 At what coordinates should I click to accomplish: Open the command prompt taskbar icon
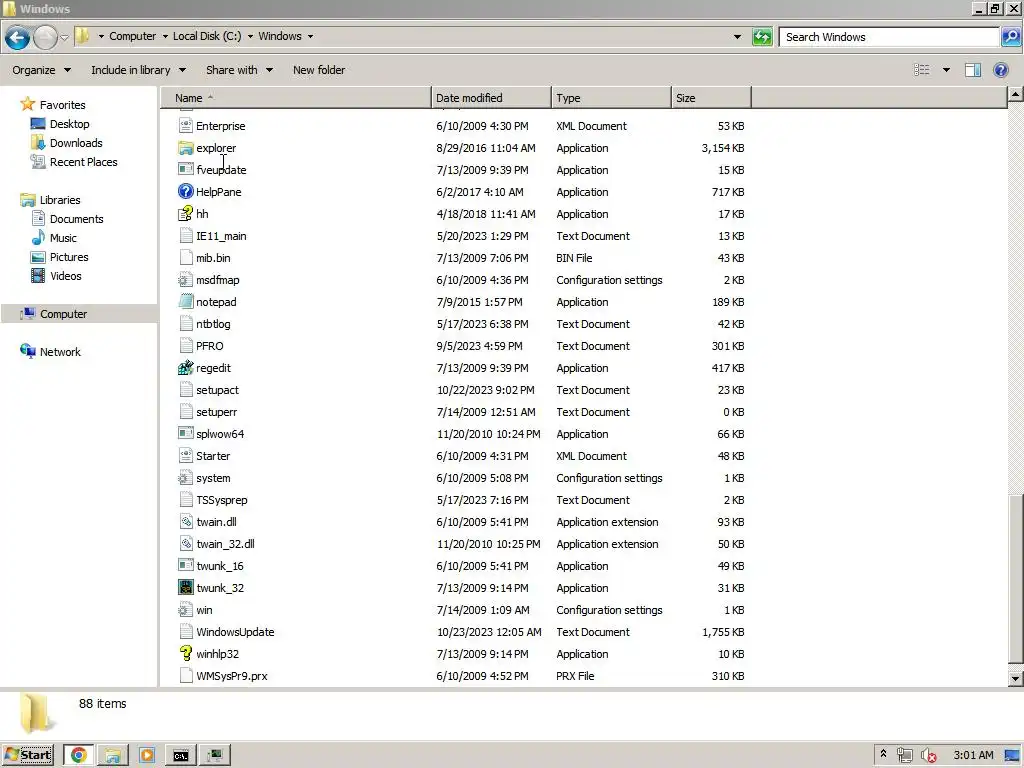(x=181, y=756)
